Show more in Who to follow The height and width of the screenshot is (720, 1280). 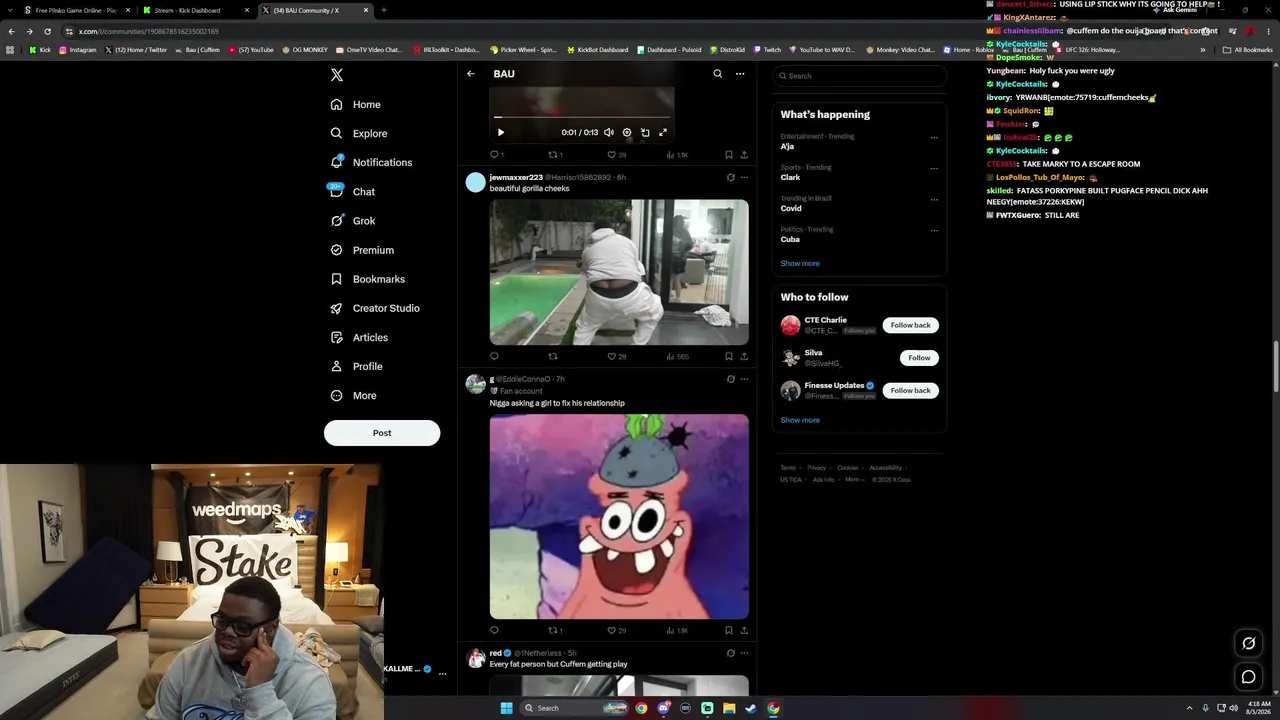(x=800, y=420)
